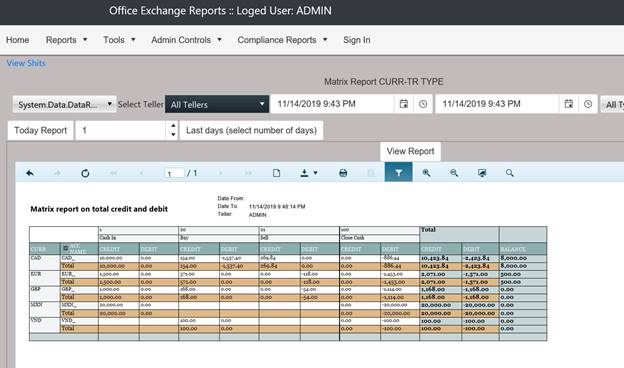Open time picker for end date
This screenshot has height=368, width=624.
pos(588,104)
